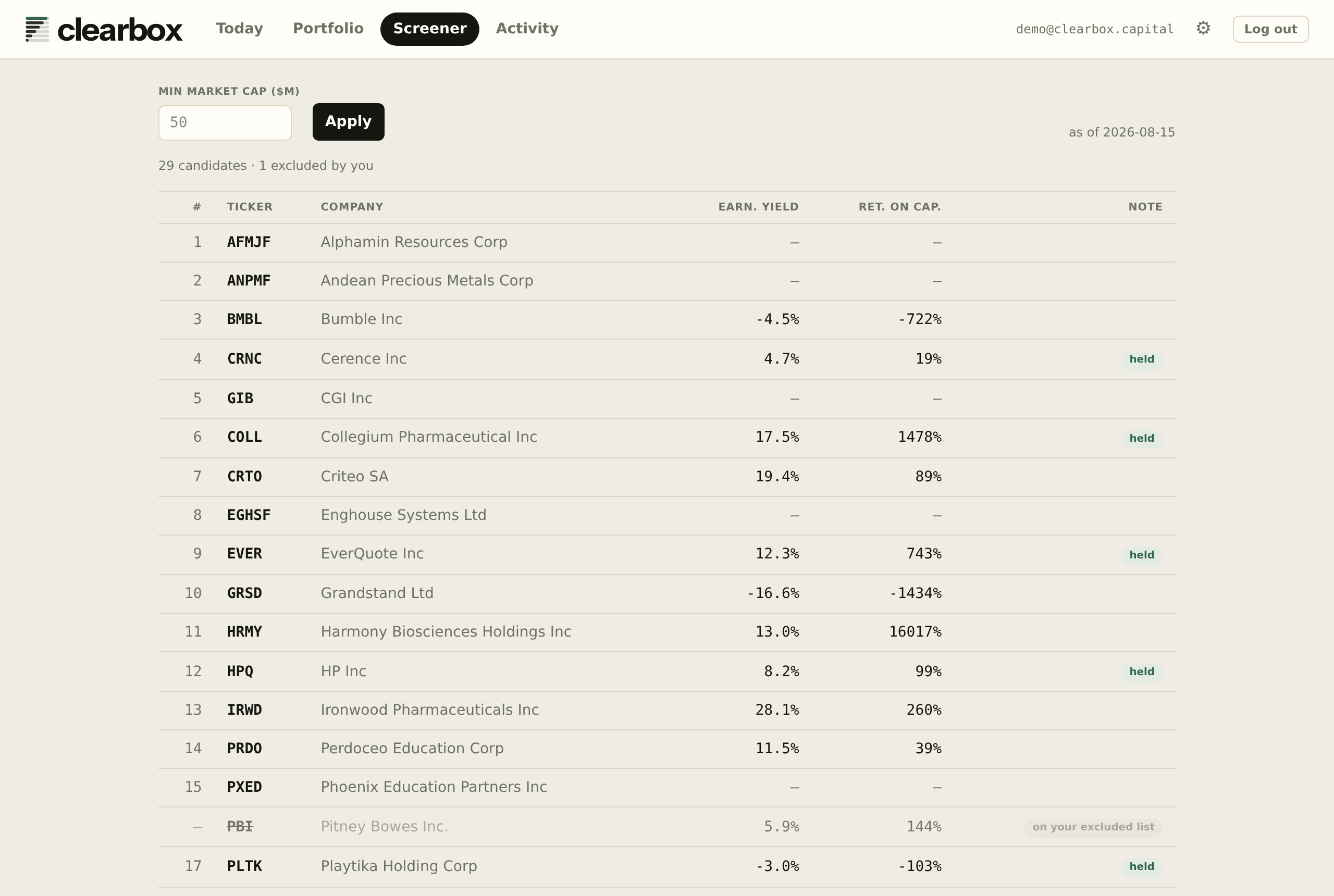The width and height of the screenshot is (1334, 896).
Task: Select the GIB ticker
Action: coord(240,399)
